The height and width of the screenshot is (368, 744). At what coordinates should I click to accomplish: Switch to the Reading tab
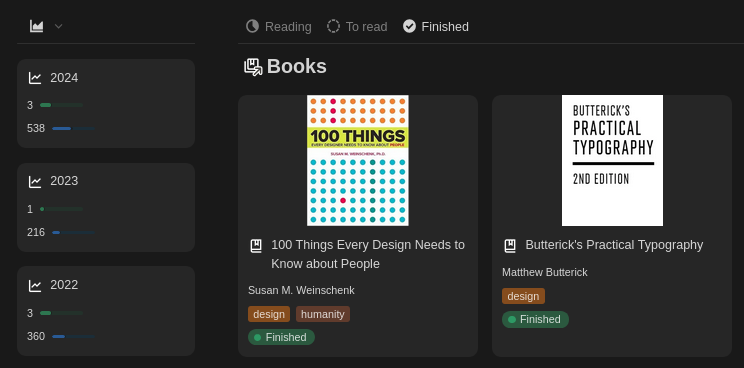tap(279, 27)
